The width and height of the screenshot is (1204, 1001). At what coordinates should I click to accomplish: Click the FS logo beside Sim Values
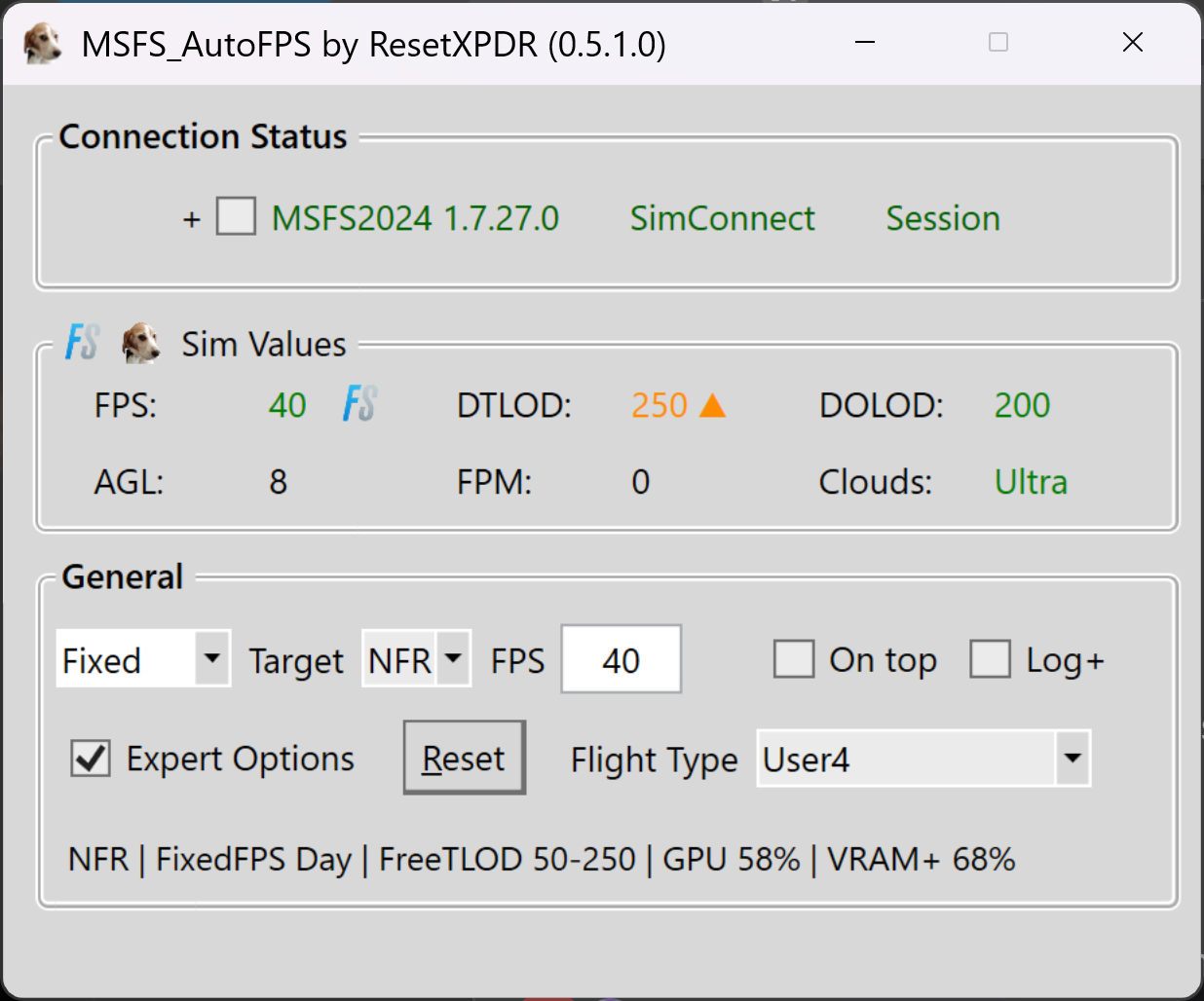click(x=83, y=343)
